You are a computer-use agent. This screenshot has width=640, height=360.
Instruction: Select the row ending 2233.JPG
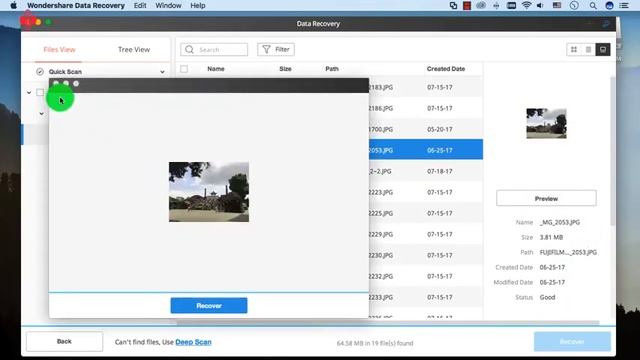426,298
